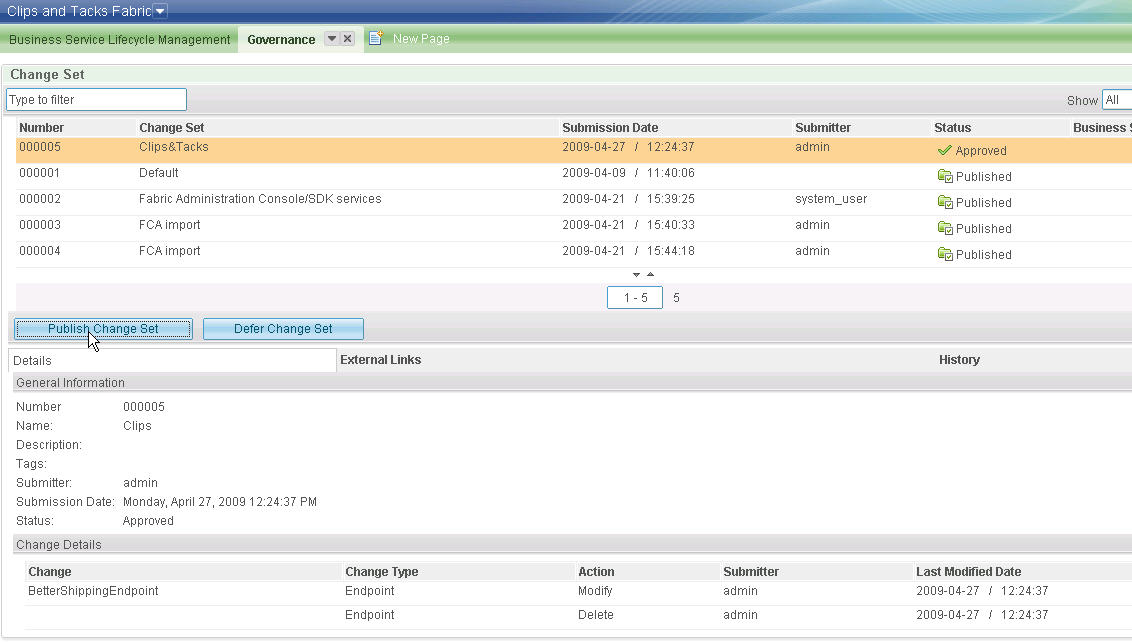
Task: Select the BetterShippingEndpoint change row
Action: pyautogui.click(x=93, y=591)
